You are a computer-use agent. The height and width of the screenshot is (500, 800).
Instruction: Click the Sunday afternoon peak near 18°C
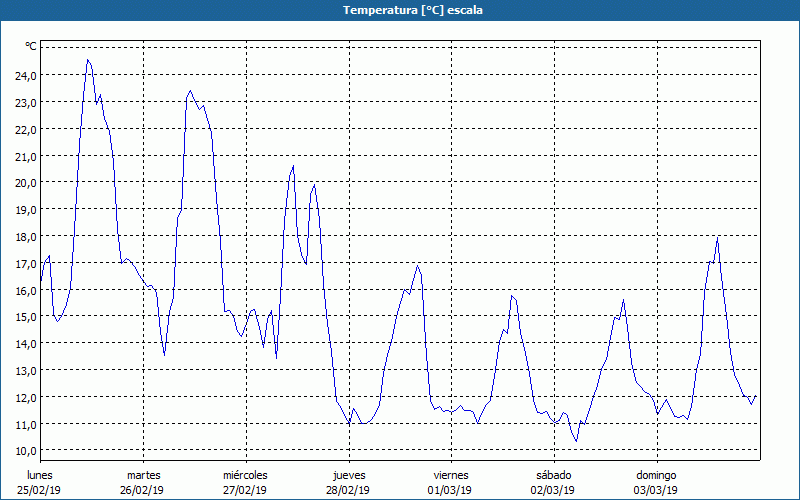(717, 238)
